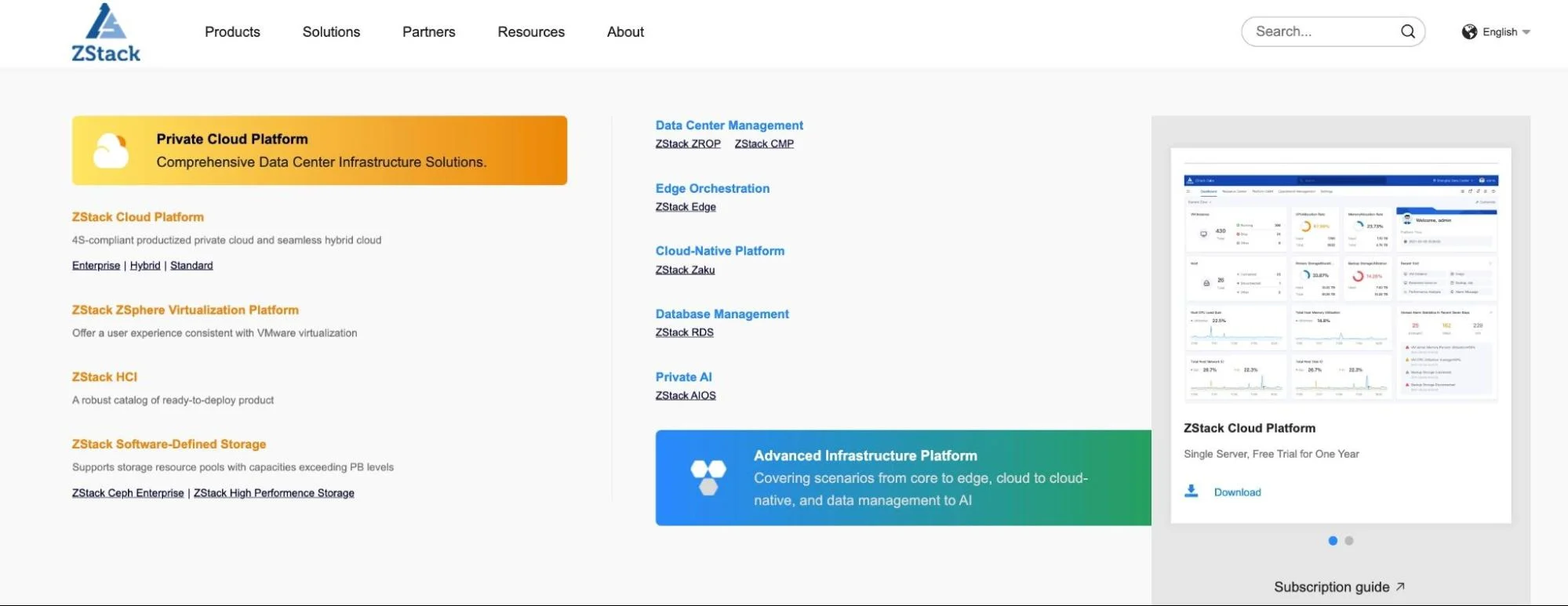Open the ZStack CMP link
The image size is (1568, 606).
click(x=764, y=144)
